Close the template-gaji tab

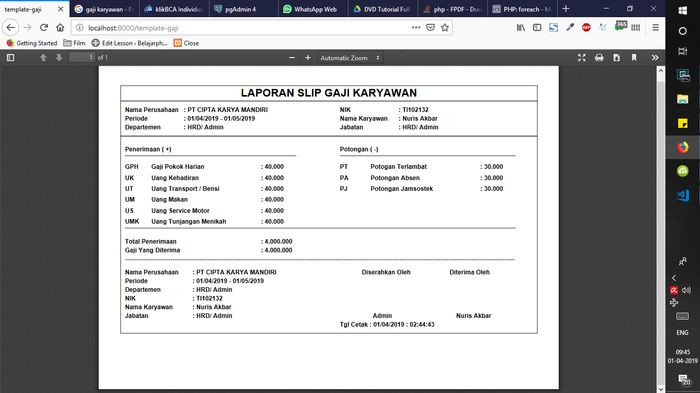point(61,9)
